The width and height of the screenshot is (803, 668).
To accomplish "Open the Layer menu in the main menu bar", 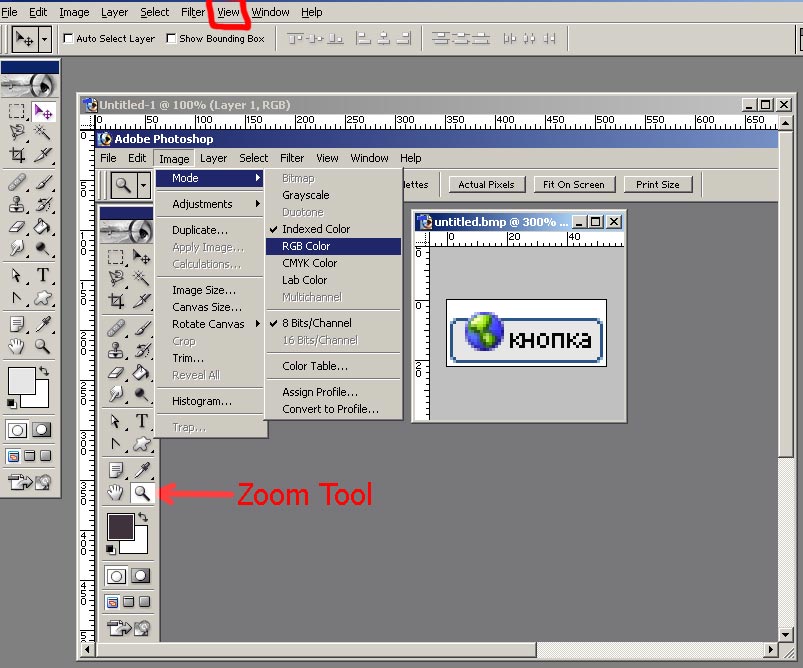I will (x=114, y=12).
